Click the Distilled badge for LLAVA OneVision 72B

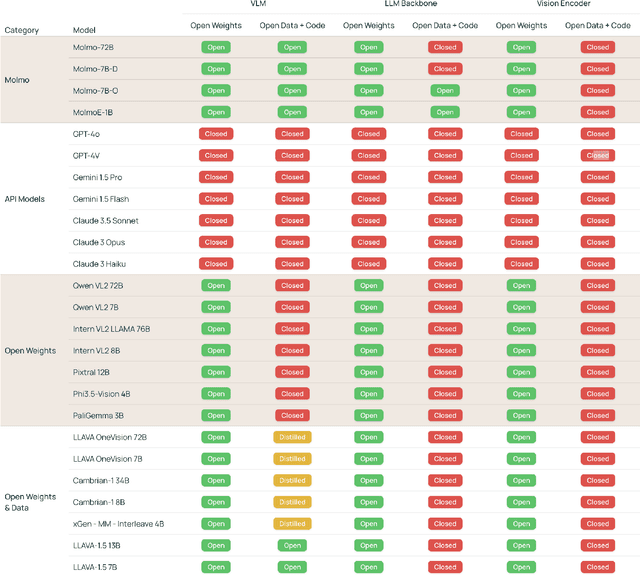[292, 437]
